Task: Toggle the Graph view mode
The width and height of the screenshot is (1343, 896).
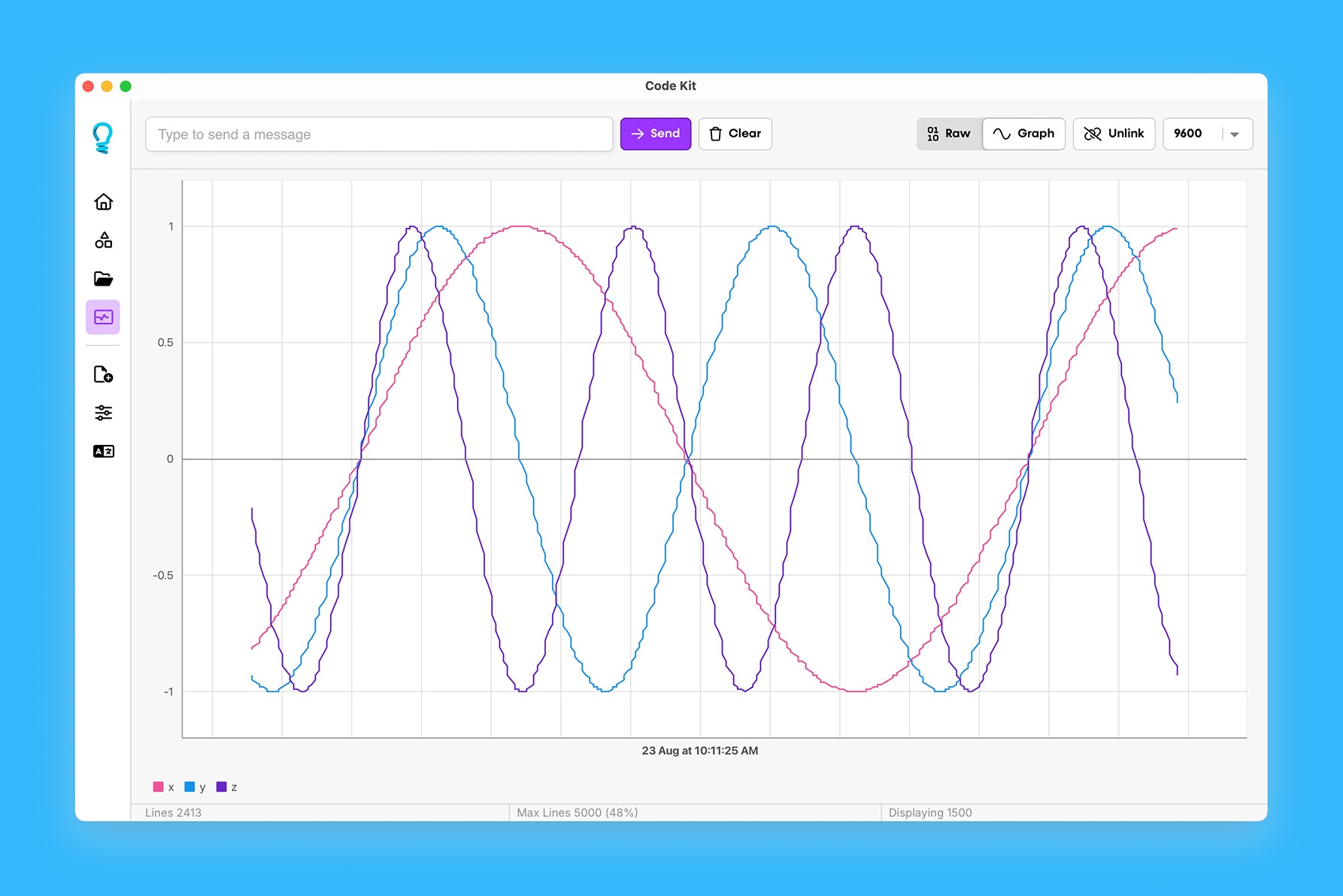Action: [1023, 133]
